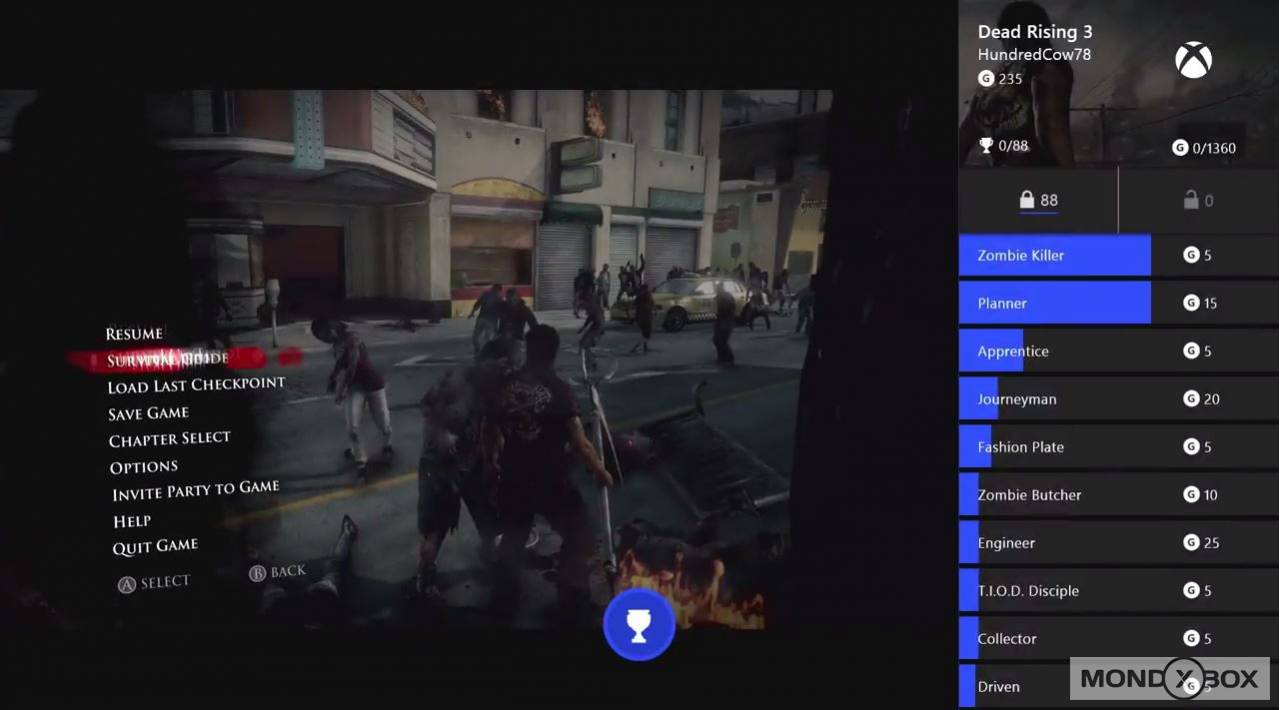This screenshot has width=1280, height=710.
Task: Click the blue trophy achievements button
Action: point(638,625)
